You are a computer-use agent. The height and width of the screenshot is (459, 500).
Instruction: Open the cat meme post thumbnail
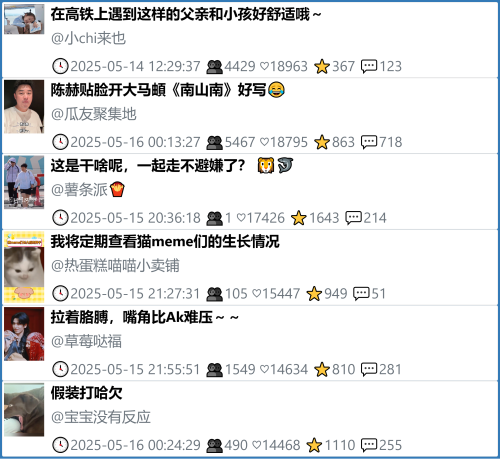tap(24, 267)
